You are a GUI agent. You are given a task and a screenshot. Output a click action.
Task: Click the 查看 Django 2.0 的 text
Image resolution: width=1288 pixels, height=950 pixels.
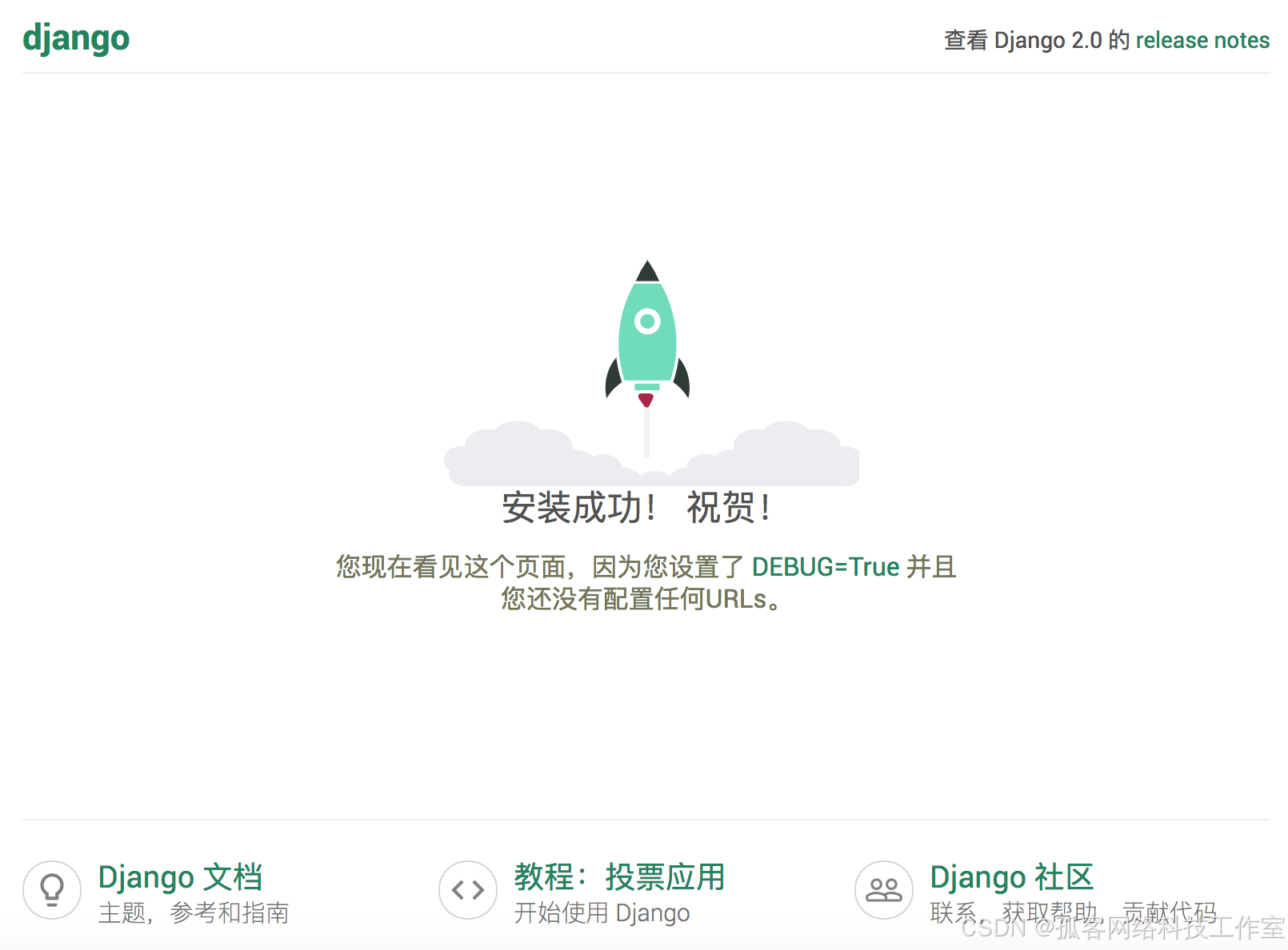pos(1037,40)
